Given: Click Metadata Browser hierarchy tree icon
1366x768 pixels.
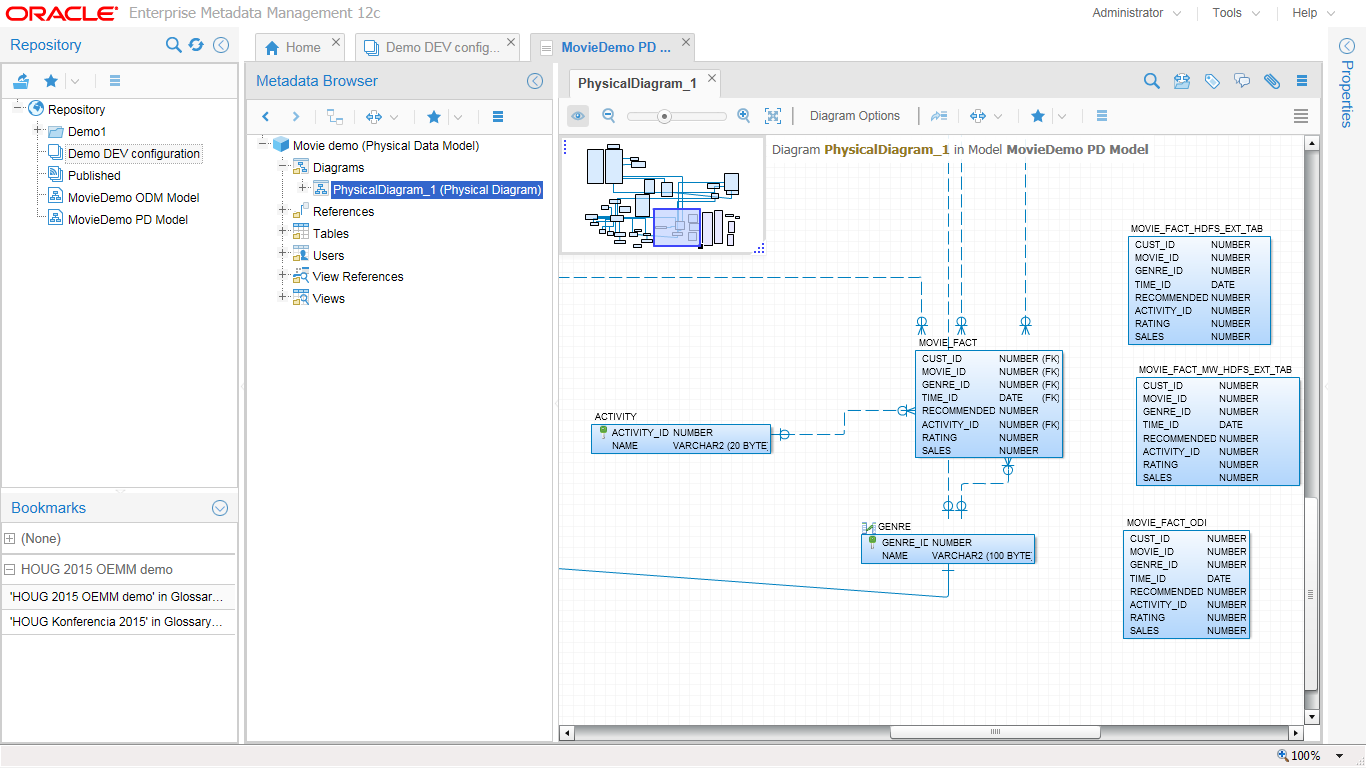Looking at the screenshot, I should point(335,117).
